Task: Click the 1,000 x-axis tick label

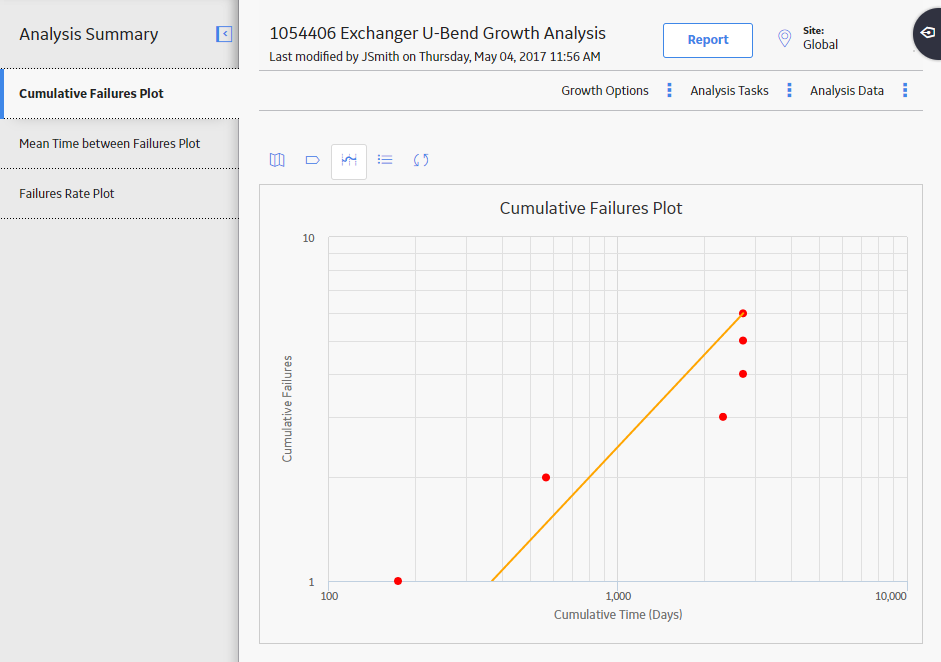Action: click(x=618, y=596)
